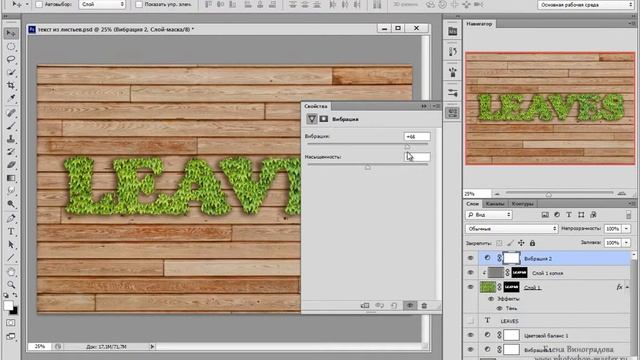Hide the Слой 1 layer
Image resolution: width=640 pixels, height=360 pixels.
click(x=471, y=287)
